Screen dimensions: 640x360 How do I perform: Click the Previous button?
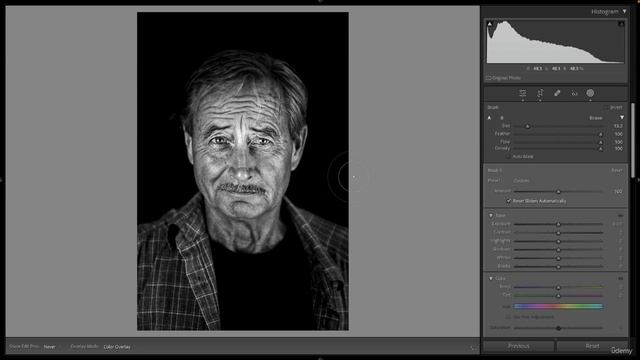[x=519, y=346]
